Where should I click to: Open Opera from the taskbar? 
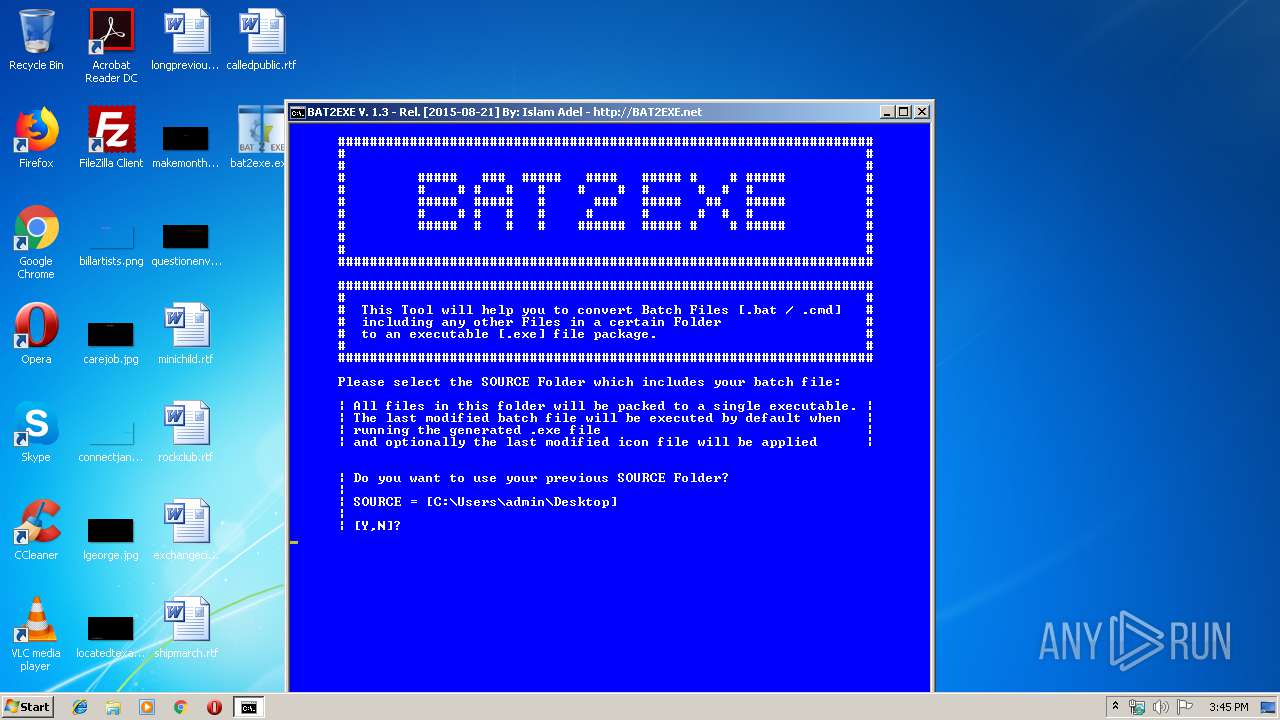pos(214,707)
